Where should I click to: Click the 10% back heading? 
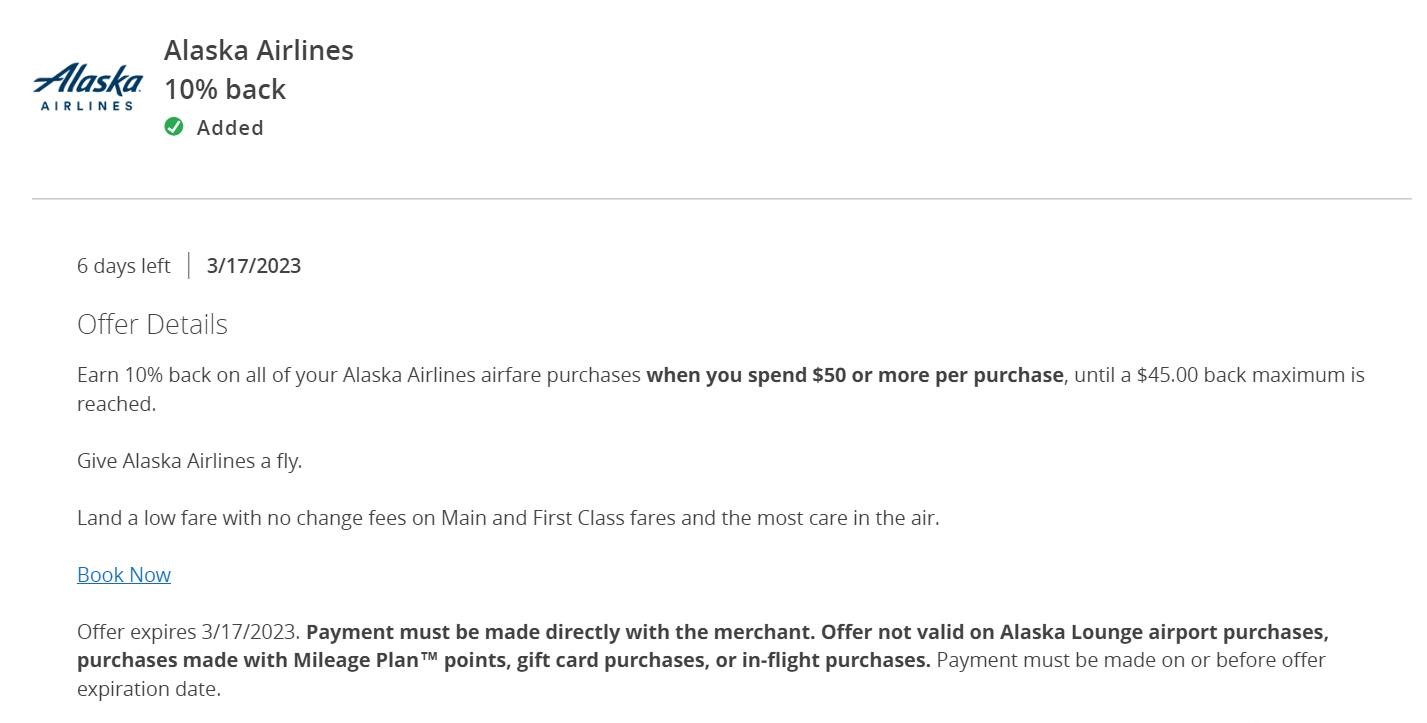[x=225, y=89]
